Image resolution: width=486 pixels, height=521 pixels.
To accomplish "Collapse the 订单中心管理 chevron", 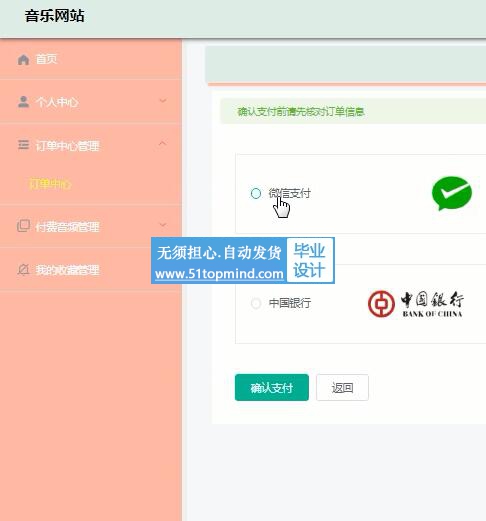I will coord(163,144).
